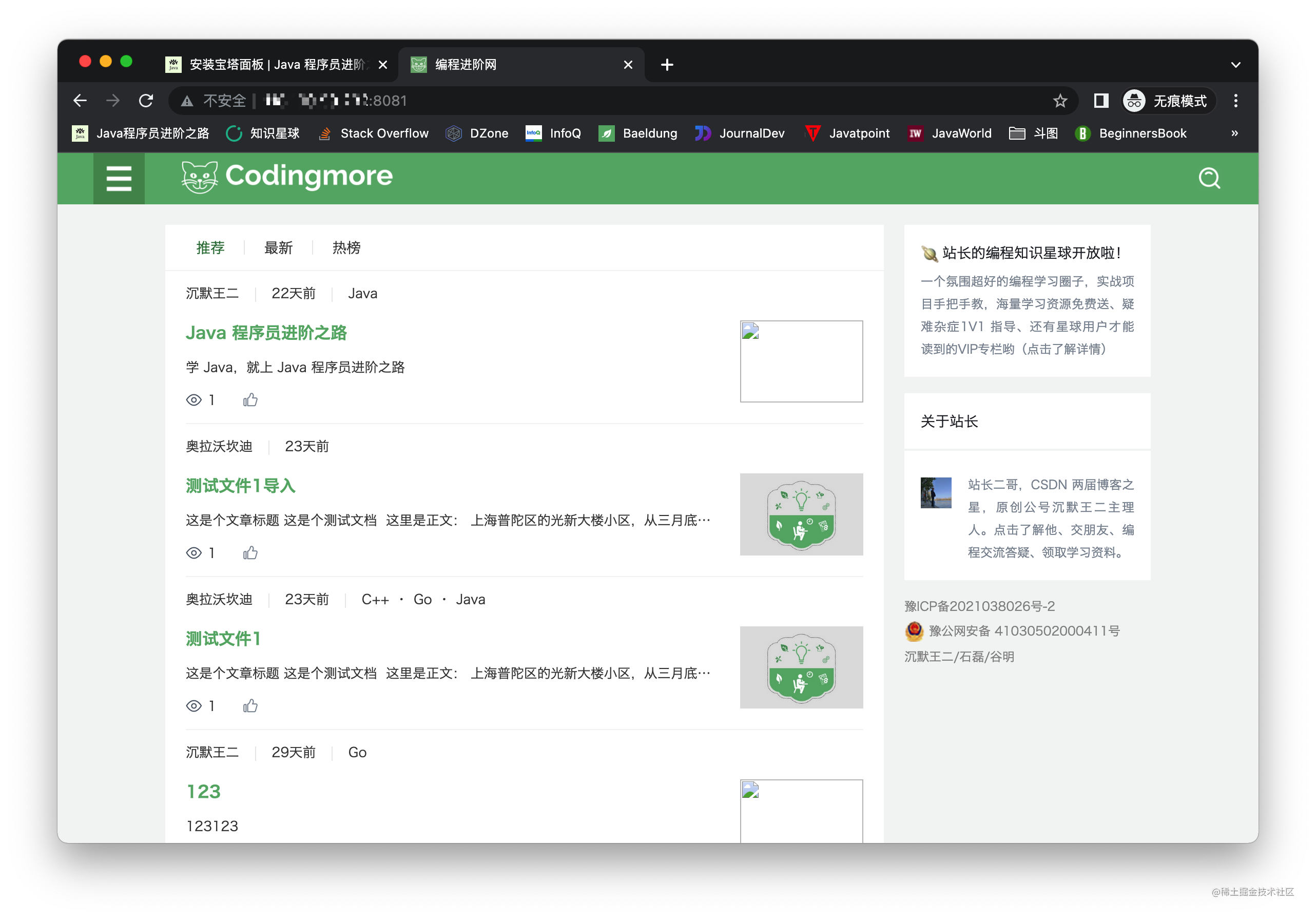Click the hamburger menu icon

click(119, 179)
